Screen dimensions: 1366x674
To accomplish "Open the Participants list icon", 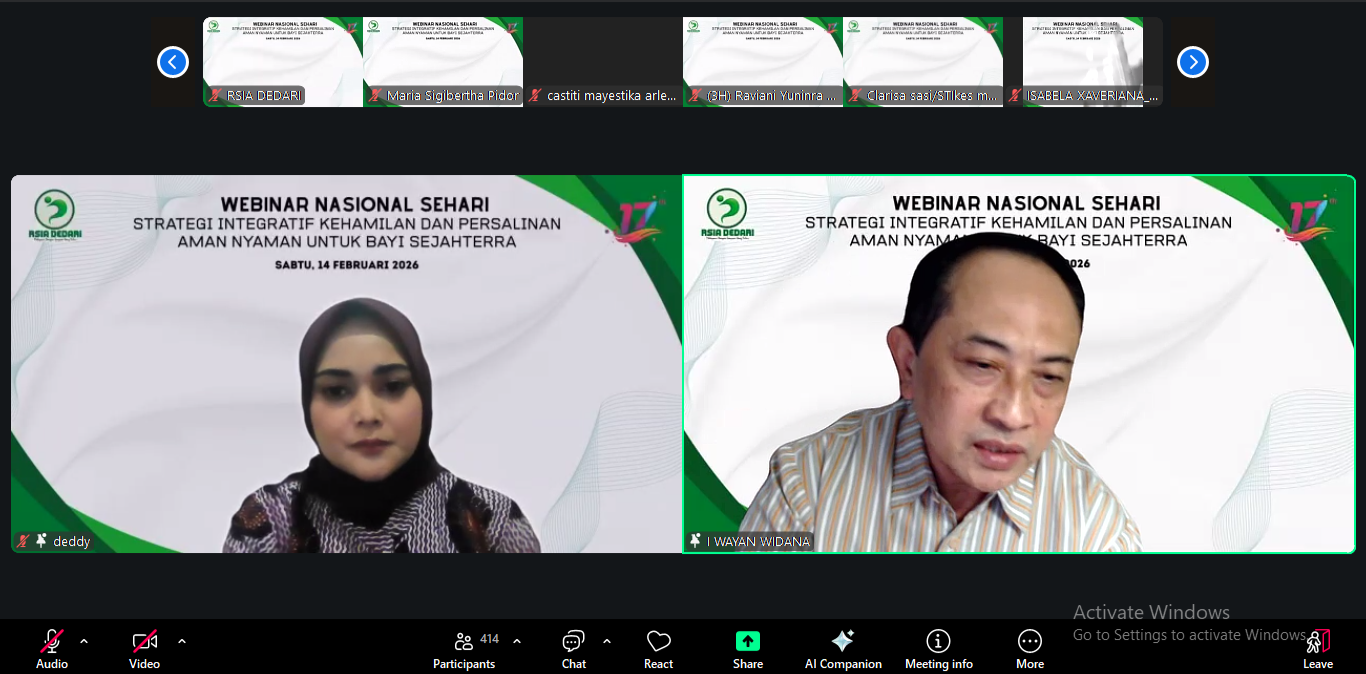I will pos(464,642).
